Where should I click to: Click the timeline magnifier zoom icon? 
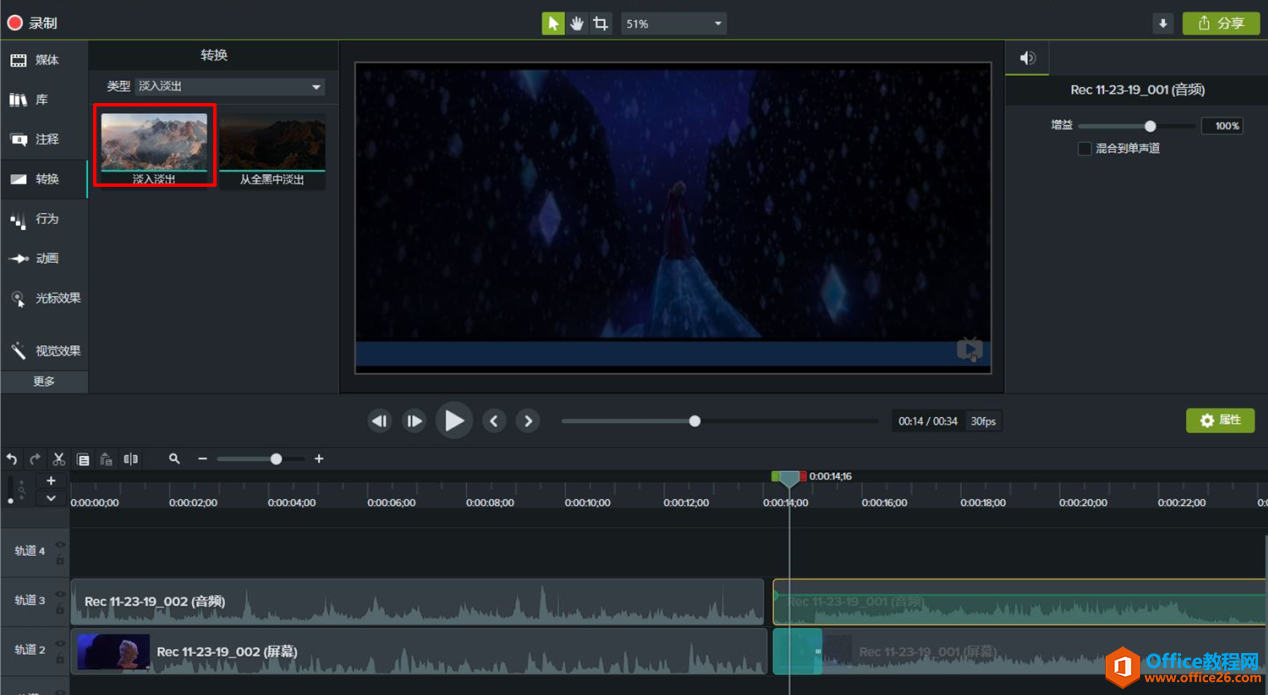click(x=174, y=459)
